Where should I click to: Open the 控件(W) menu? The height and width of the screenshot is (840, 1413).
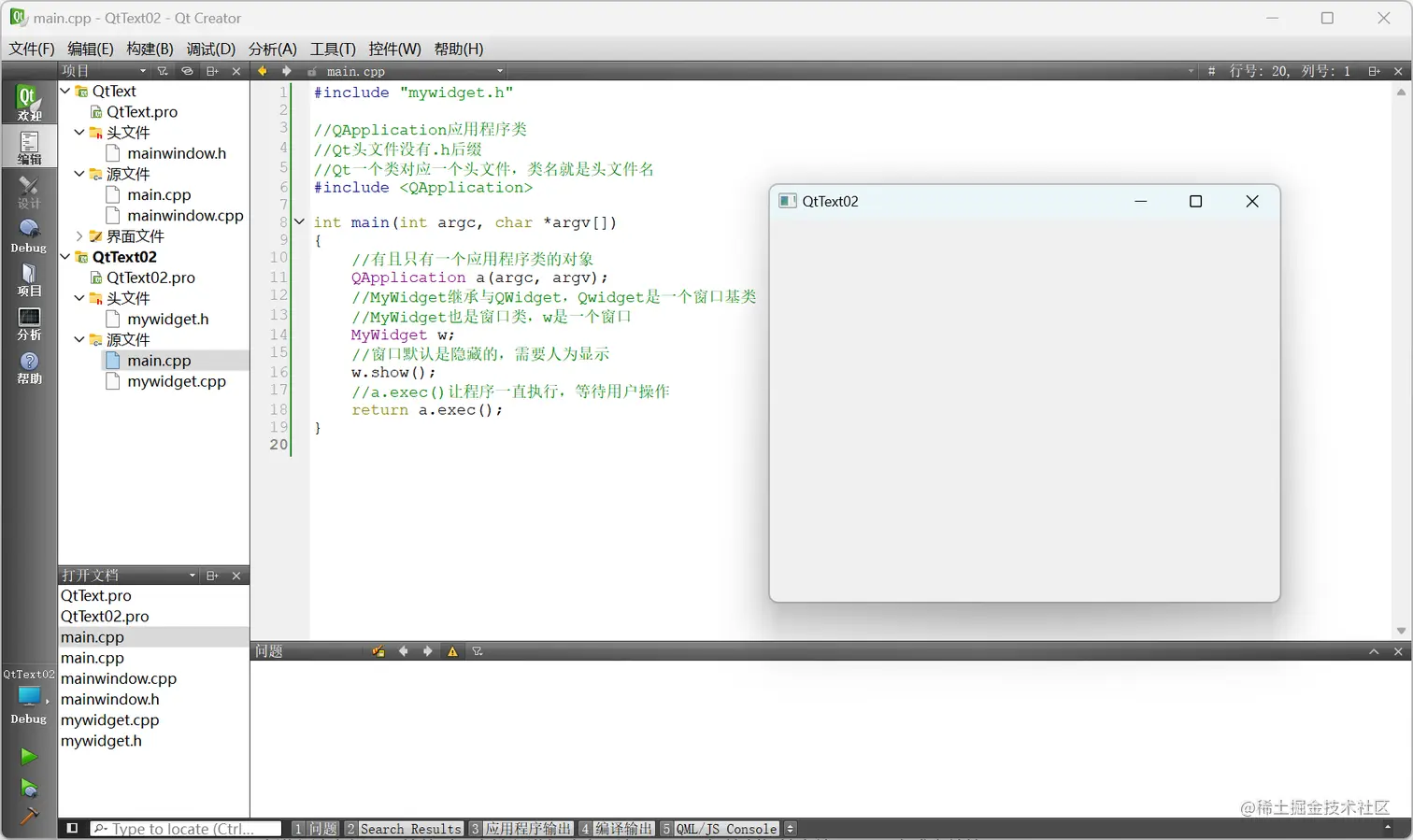point(394,49)
